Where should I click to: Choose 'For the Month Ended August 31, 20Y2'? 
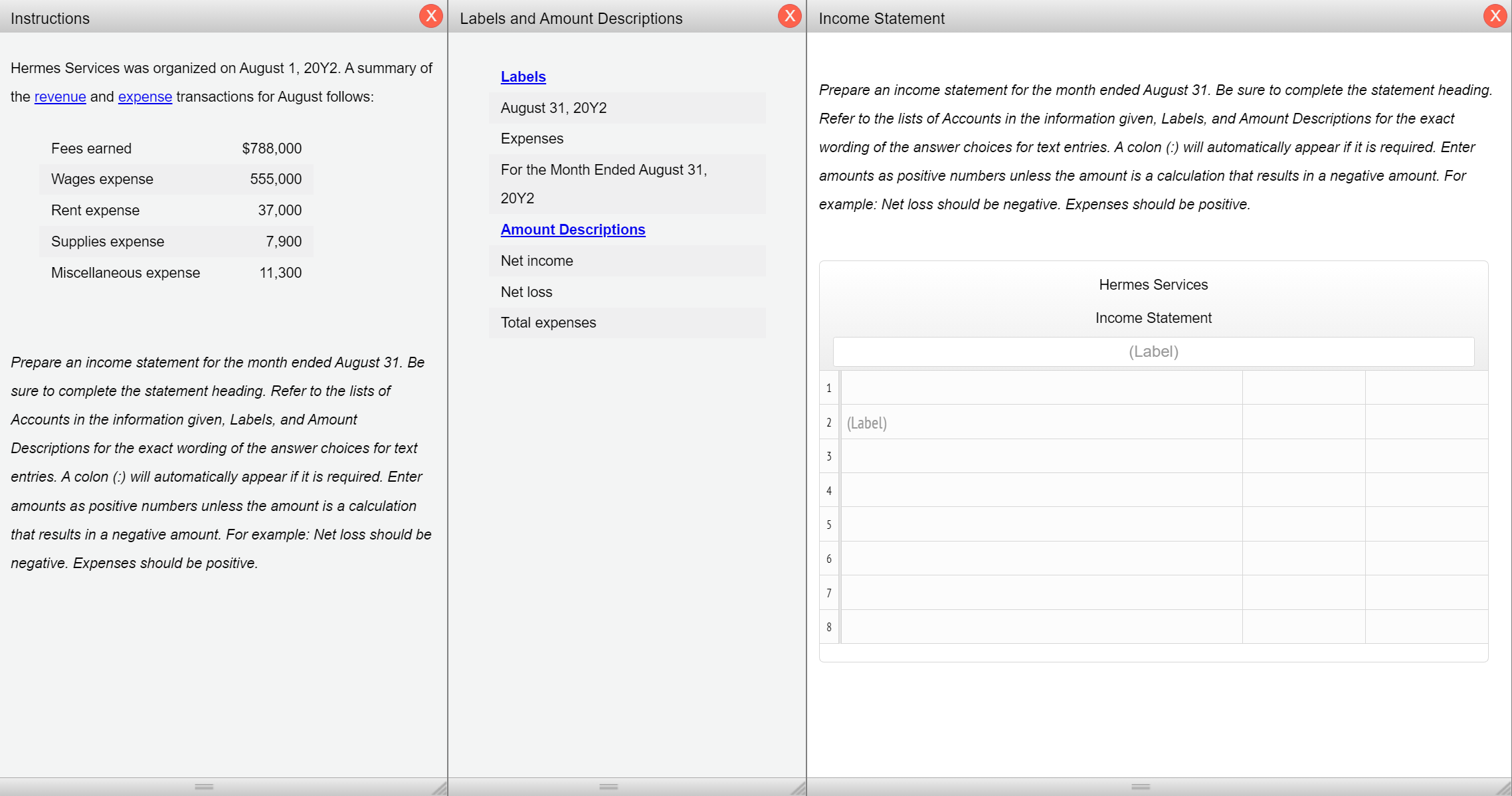[604, 183]
